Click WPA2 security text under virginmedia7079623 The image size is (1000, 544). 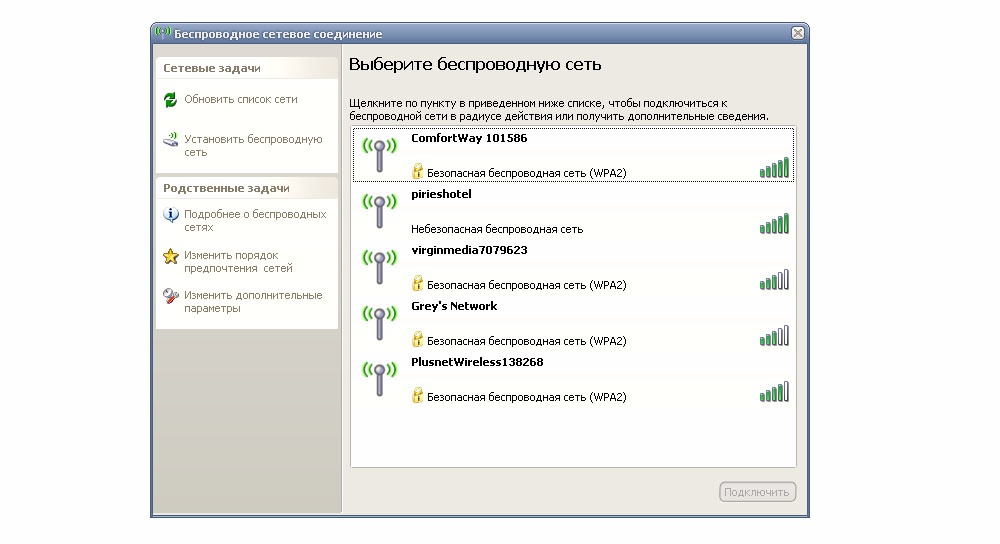click(x=527, y=285)
